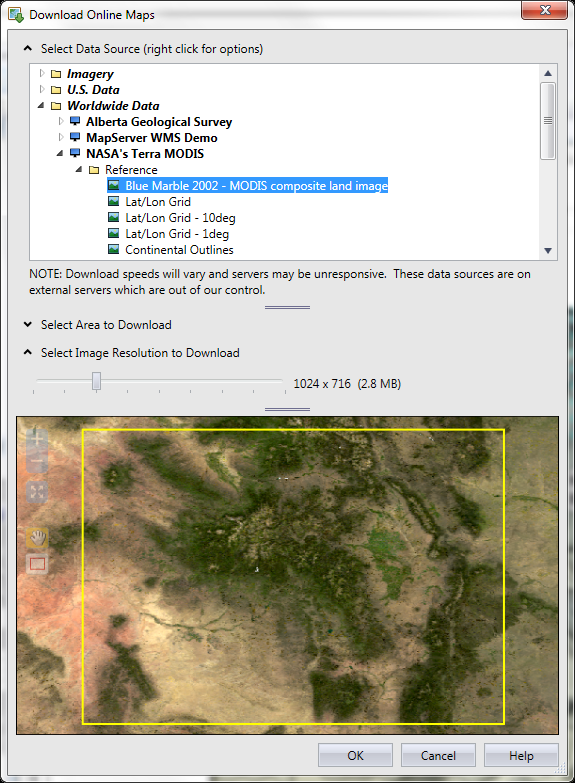
Task: Click the OK button
Action: tap(355, 756)
